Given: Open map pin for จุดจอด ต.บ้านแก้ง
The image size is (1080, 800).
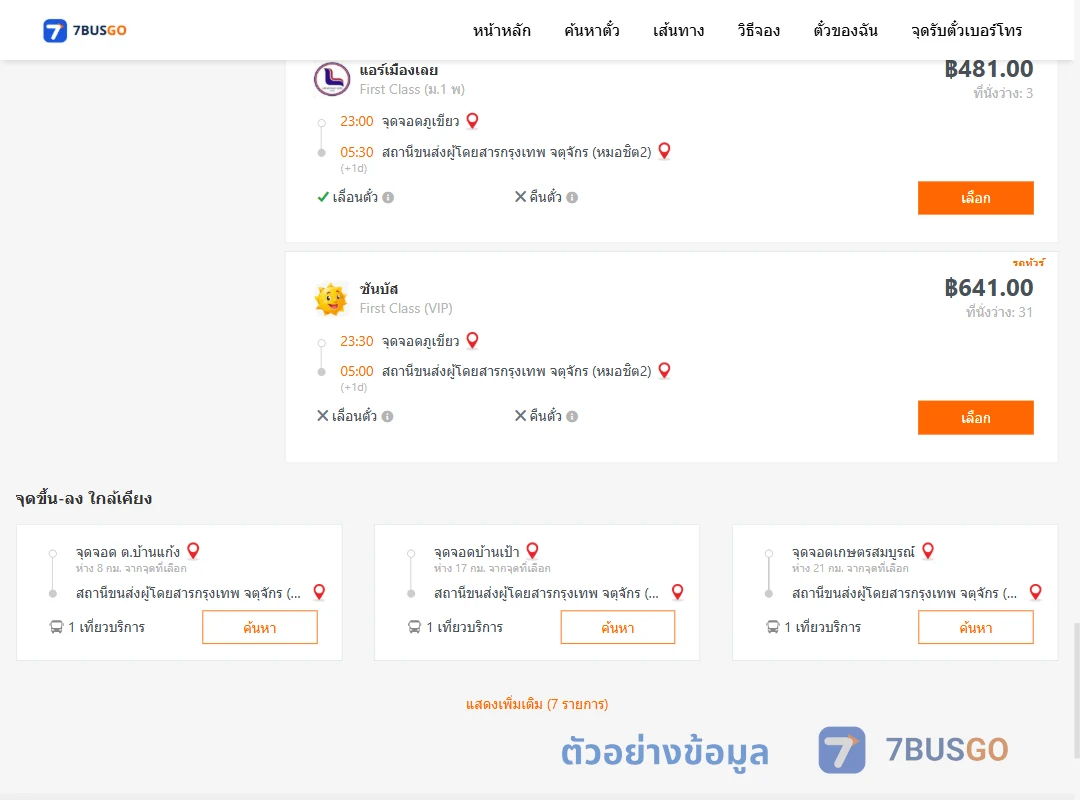Looking at the screenshot, I should point(194,551).
